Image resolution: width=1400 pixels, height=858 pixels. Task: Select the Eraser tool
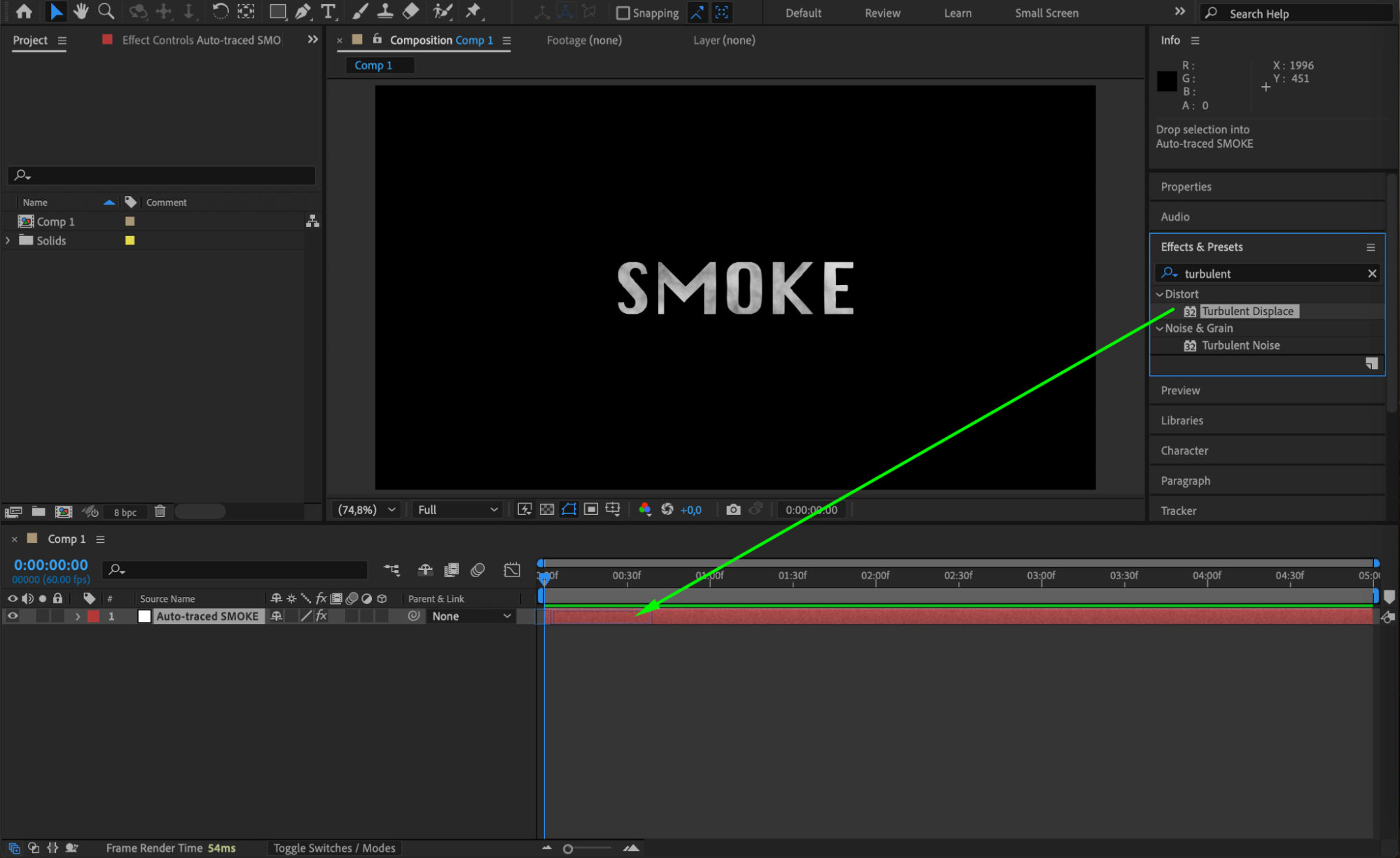[411, 11]
